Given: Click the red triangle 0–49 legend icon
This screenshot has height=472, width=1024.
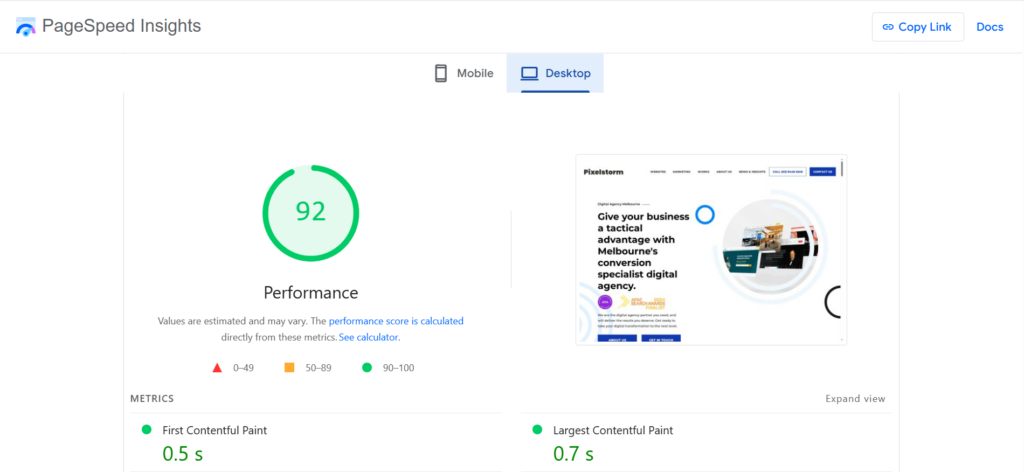Looking at the screenshot, I should click(217, 368).
